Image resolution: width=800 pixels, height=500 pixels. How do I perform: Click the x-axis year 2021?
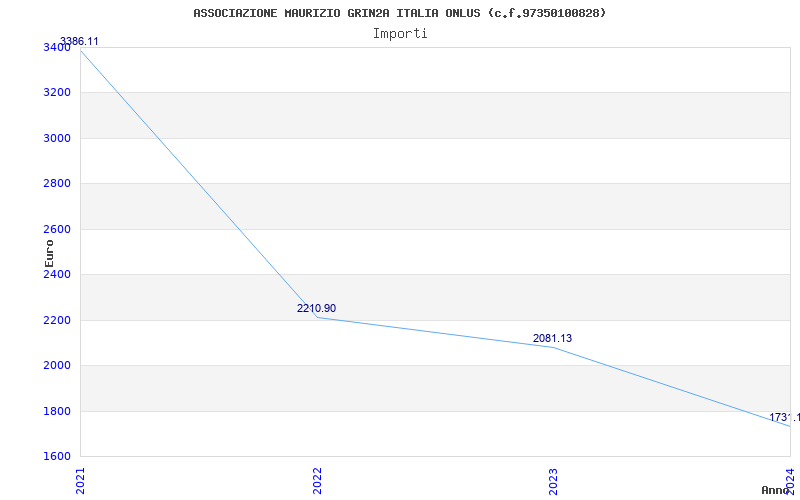81,481
